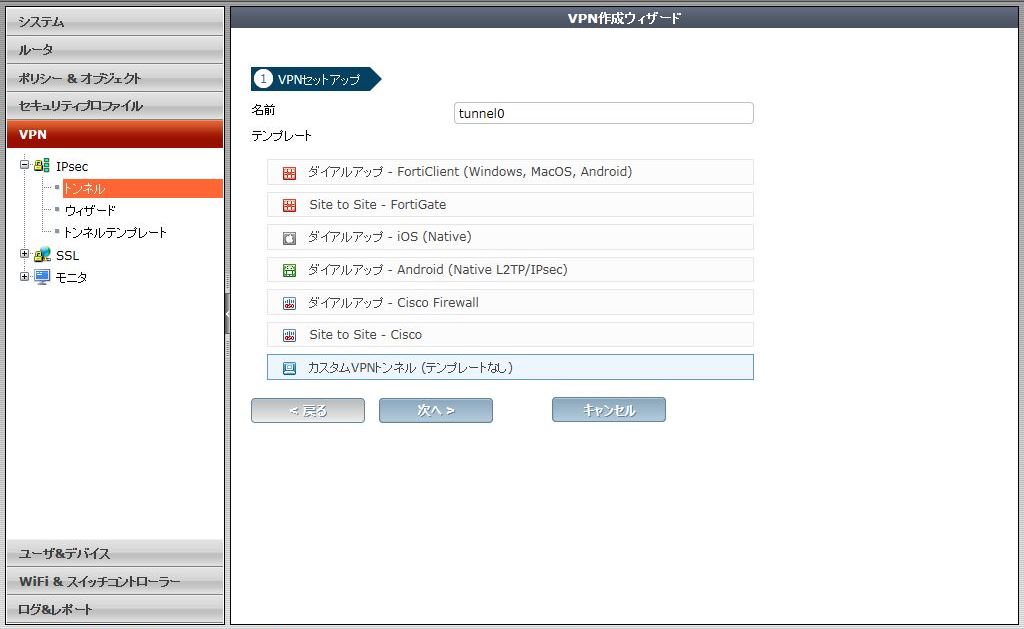The width and height of the screenshot is (1024, 629).
Task: Choose カスタムVPNトンネル (テンプレートなし) template
Action: click(x=510, y=367)
